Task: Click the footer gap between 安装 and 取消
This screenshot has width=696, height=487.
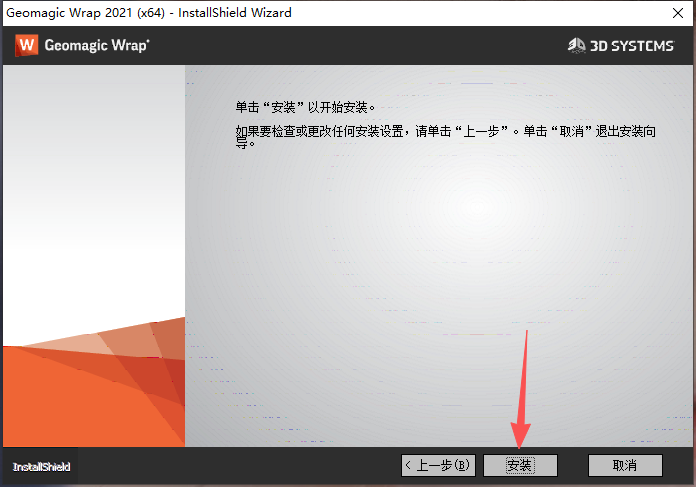Action: 573,466
